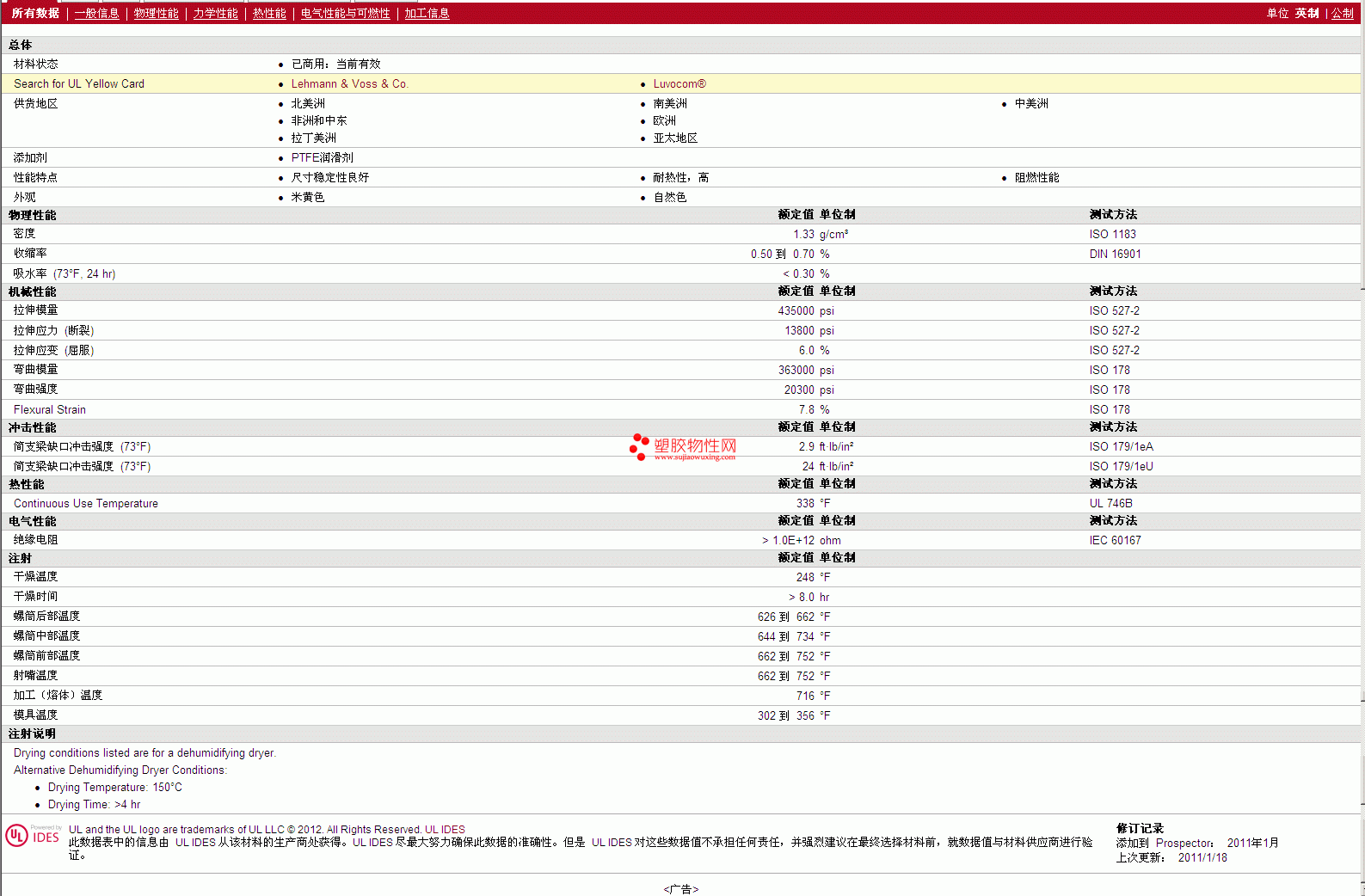Screen dimensions: 1365x896
Task: Click the 1.33 density value
Action: 803,234
